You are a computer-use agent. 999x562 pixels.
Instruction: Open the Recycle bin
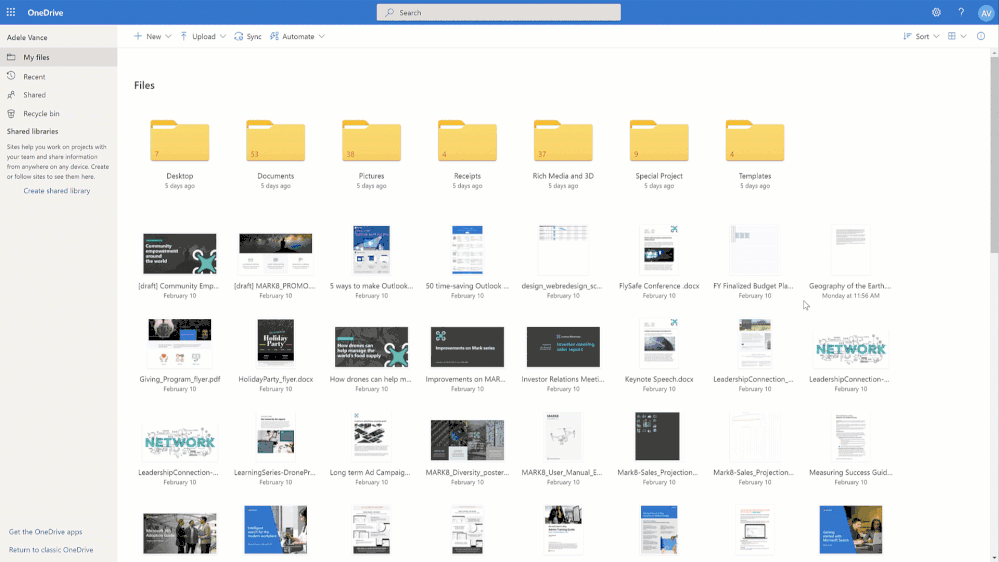tap(41, 114)
